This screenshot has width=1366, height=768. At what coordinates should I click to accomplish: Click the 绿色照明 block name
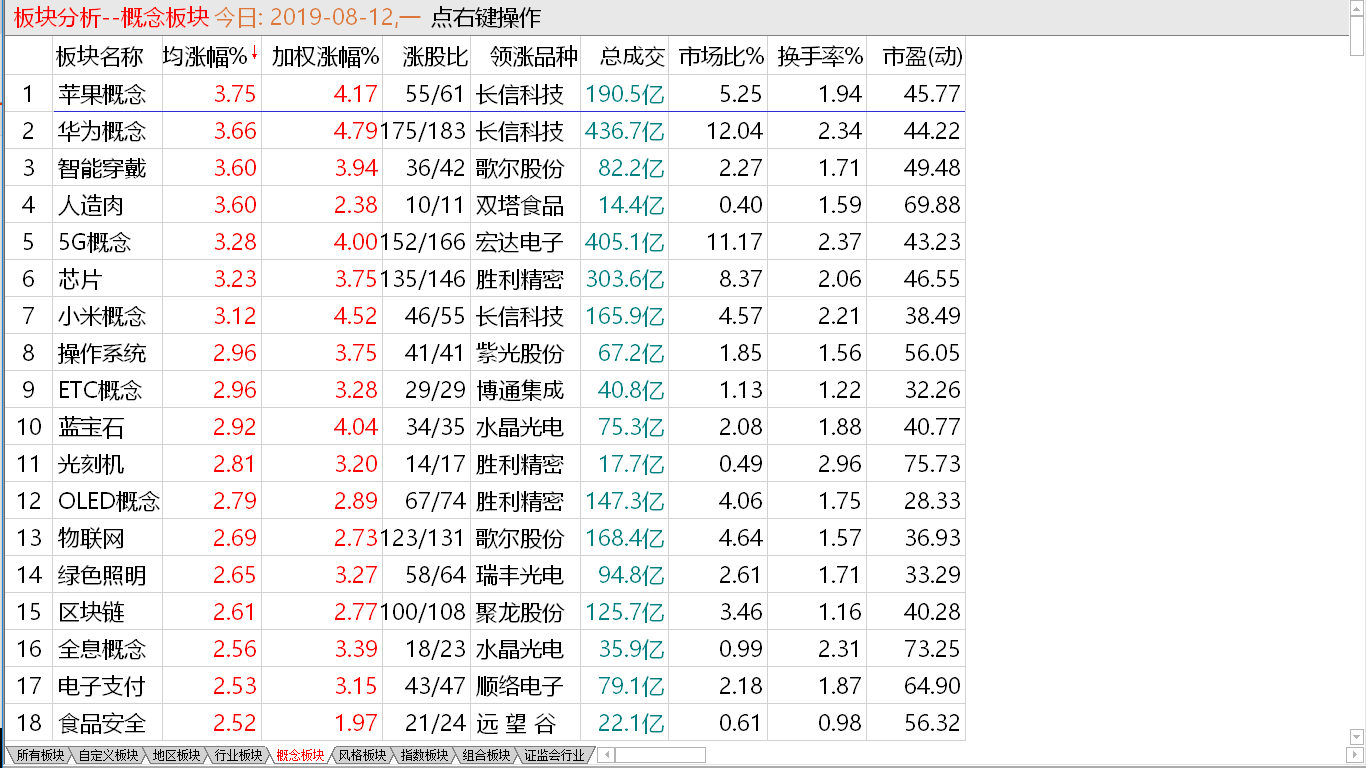pos(101,575)
